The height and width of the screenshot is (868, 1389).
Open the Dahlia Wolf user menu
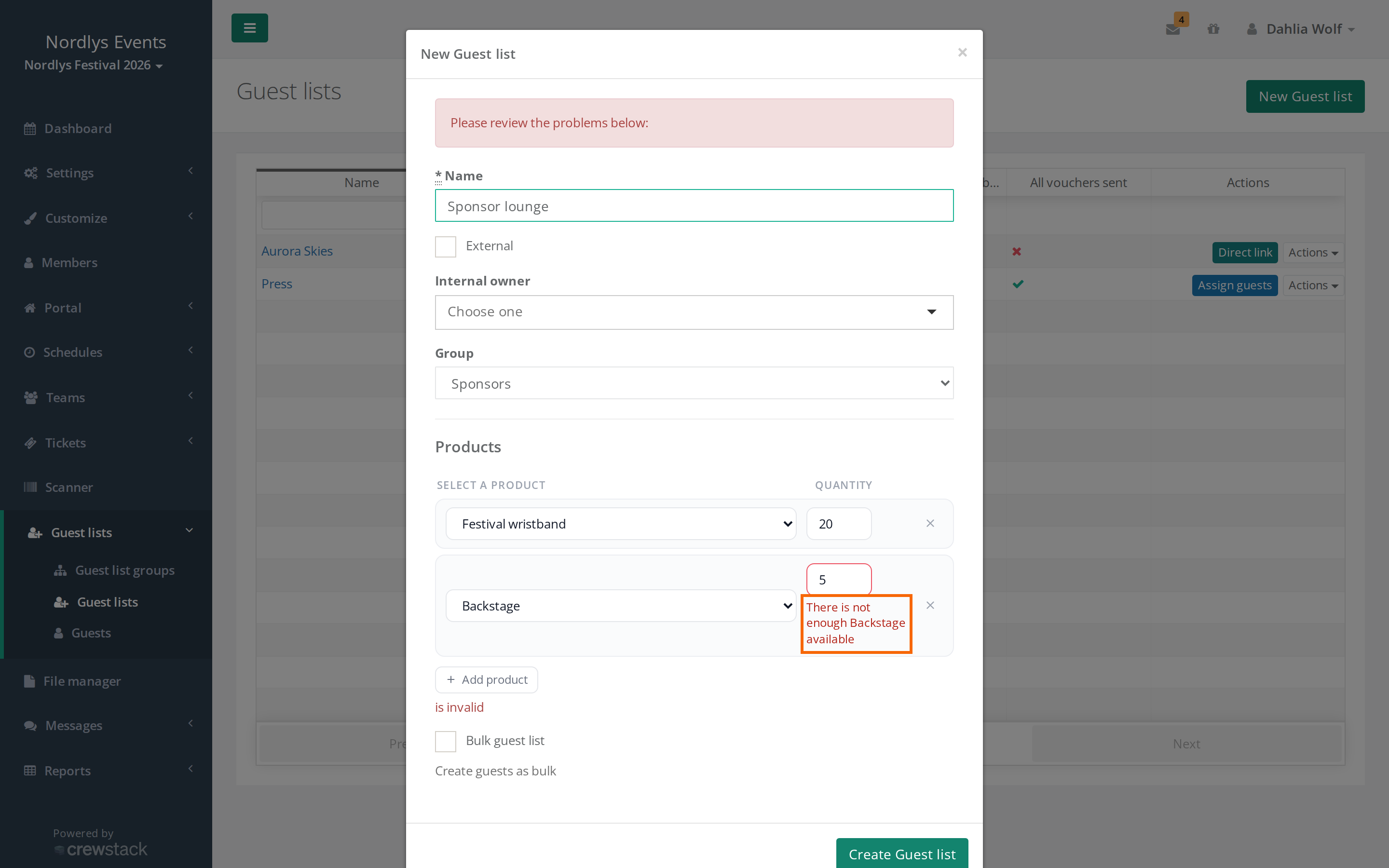pos(1301,29)
